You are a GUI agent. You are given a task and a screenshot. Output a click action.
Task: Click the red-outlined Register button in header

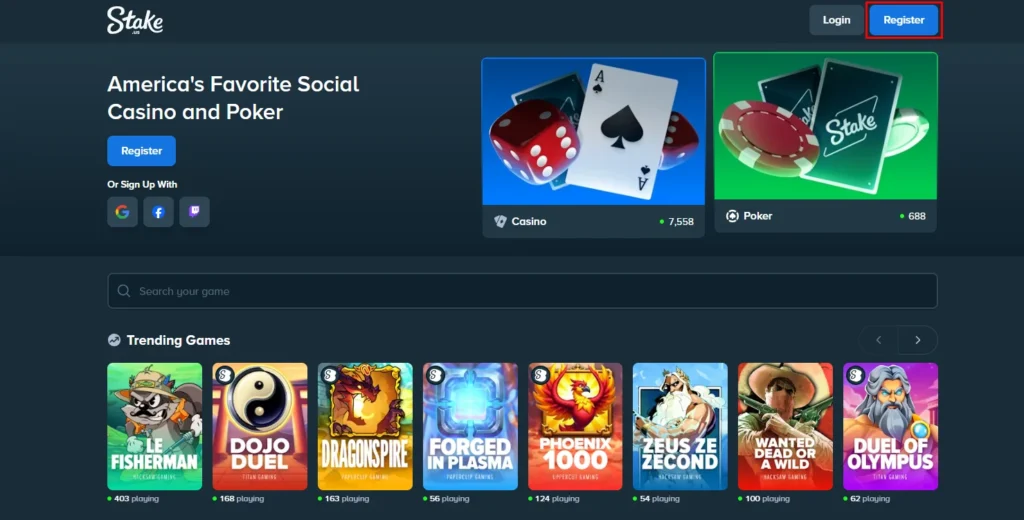coord(904,20)
